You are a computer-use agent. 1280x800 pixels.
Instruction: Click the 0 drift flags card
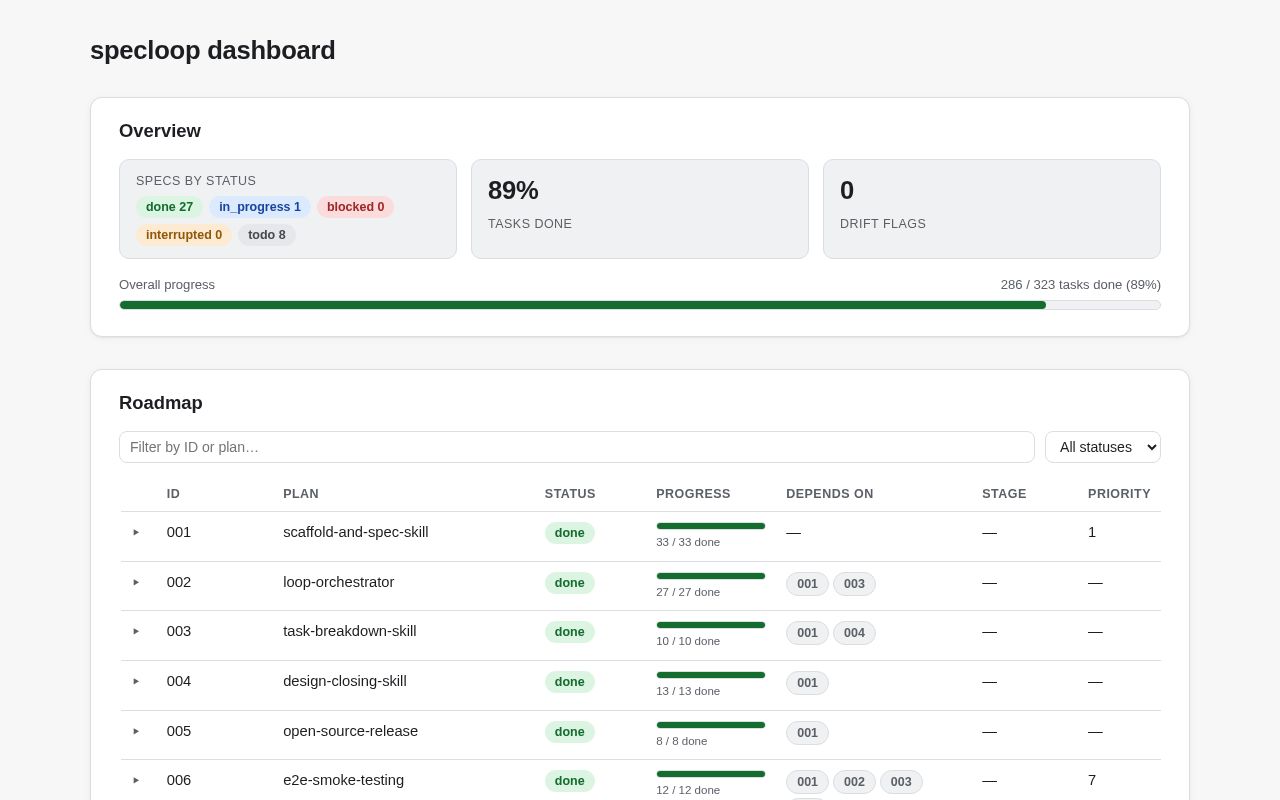tap(992, 209)
